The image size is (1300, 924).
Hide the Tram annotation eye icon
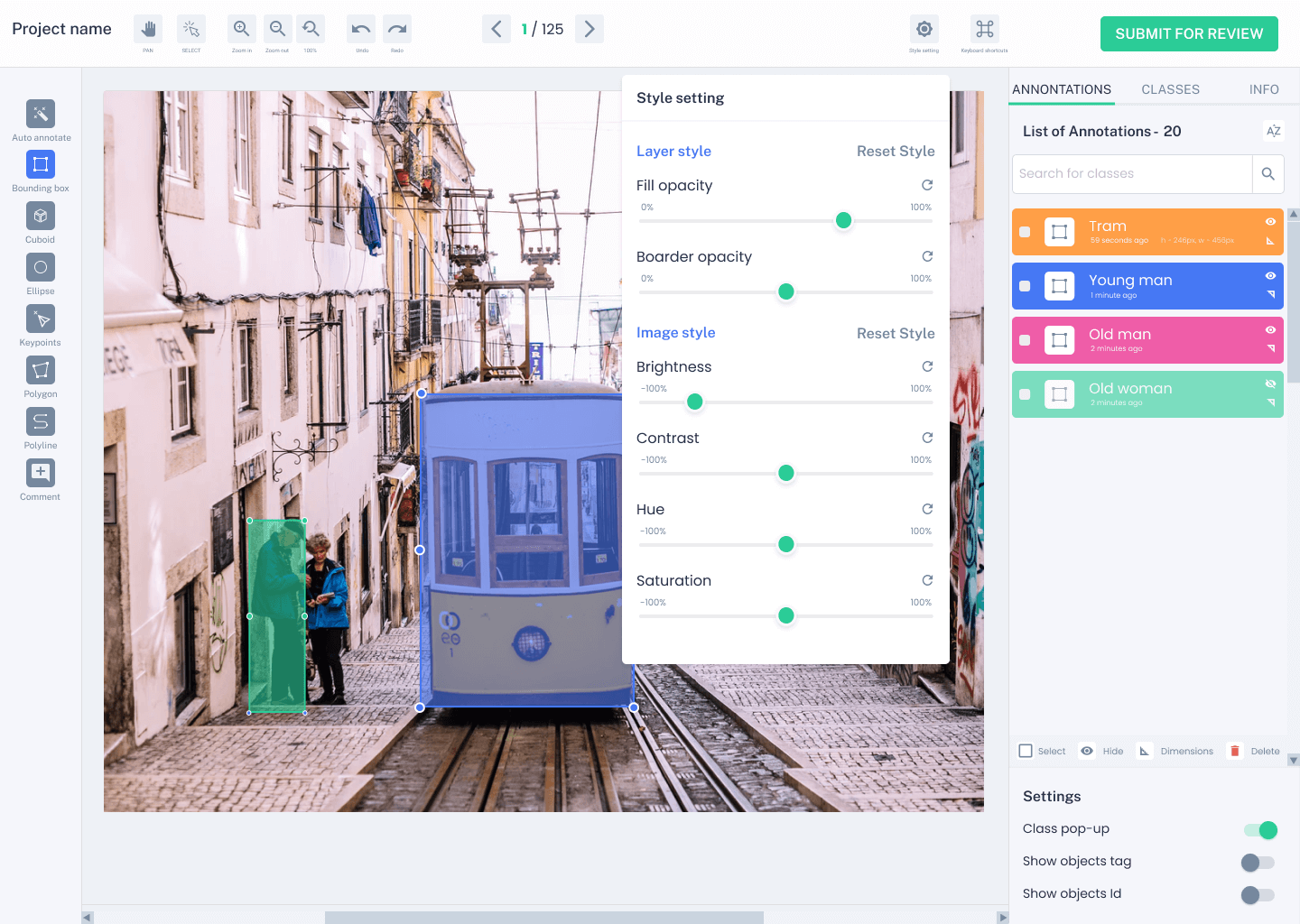pos(1270,222)
